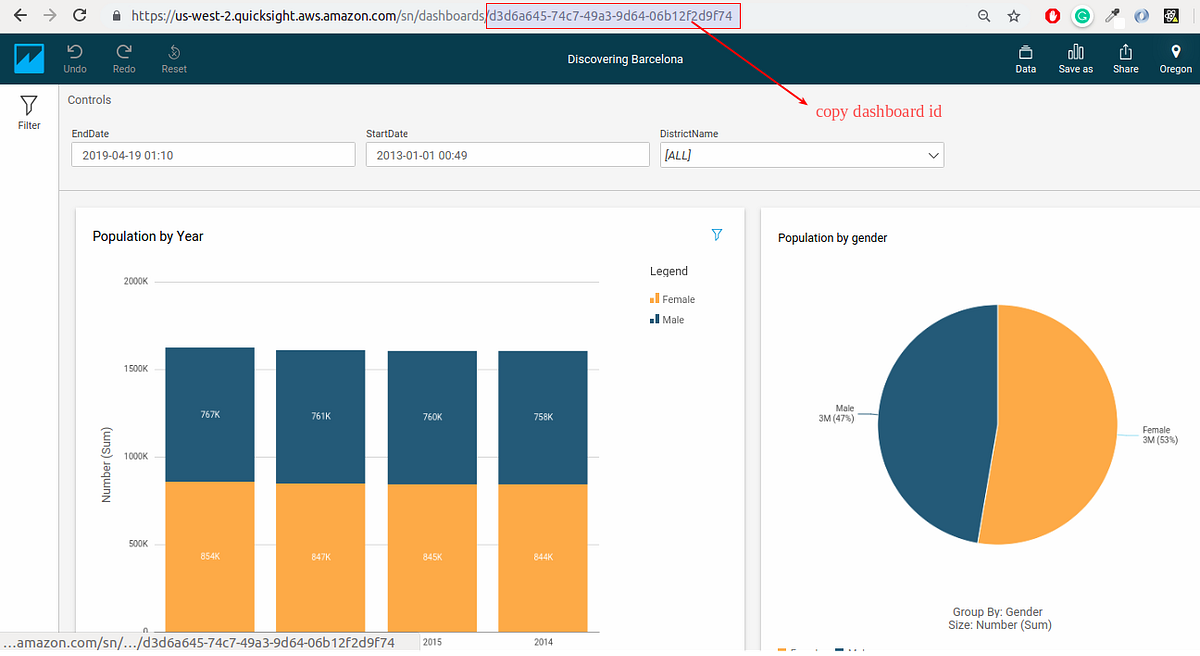This screenshot has width=1200, height=656.
Task: Click the dashboard ID in the address bar
Action: 612,16
